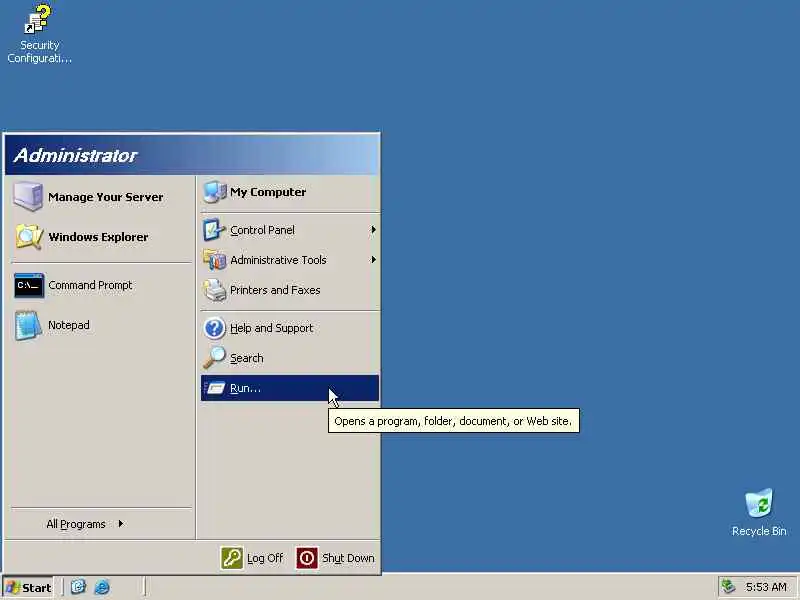
Task: Expand the All Programs arrow
Action: click(121, 523)
